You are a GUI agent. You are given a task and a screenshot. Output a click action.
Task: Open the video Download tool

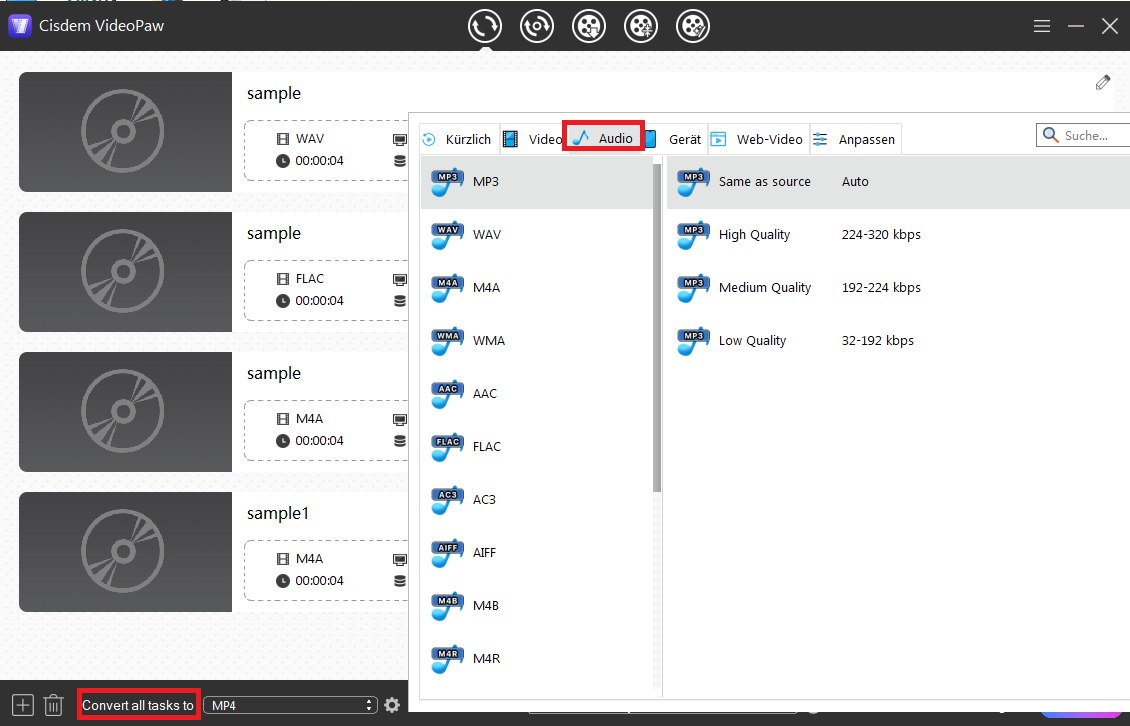589,25
